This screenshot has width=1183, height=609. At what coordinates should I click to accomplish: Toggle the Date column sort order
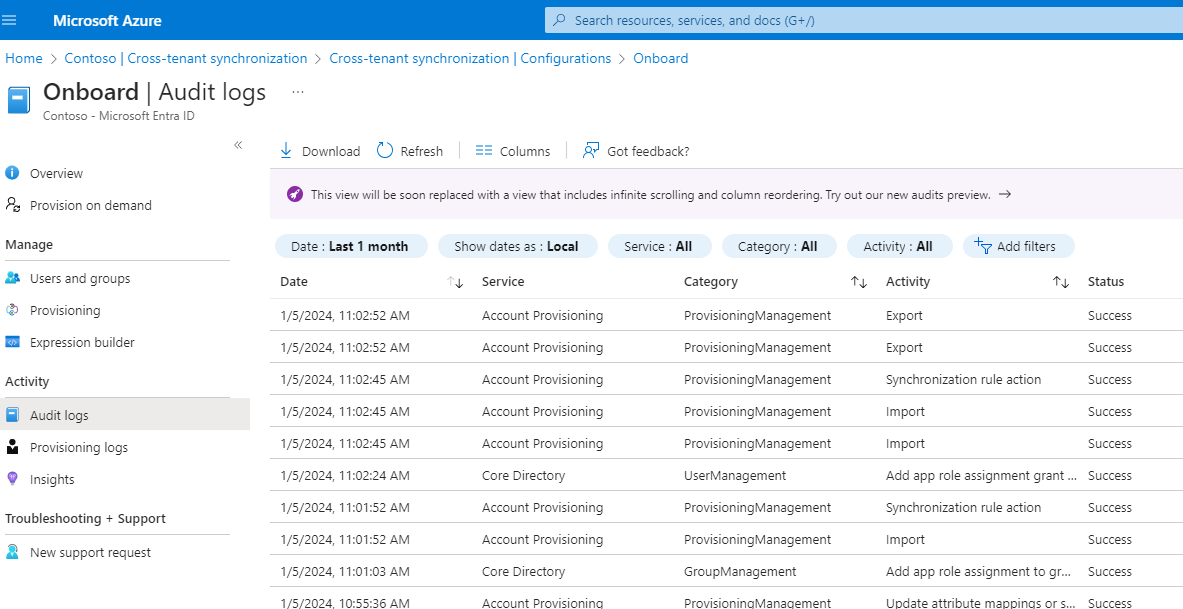tap(456, 282)
